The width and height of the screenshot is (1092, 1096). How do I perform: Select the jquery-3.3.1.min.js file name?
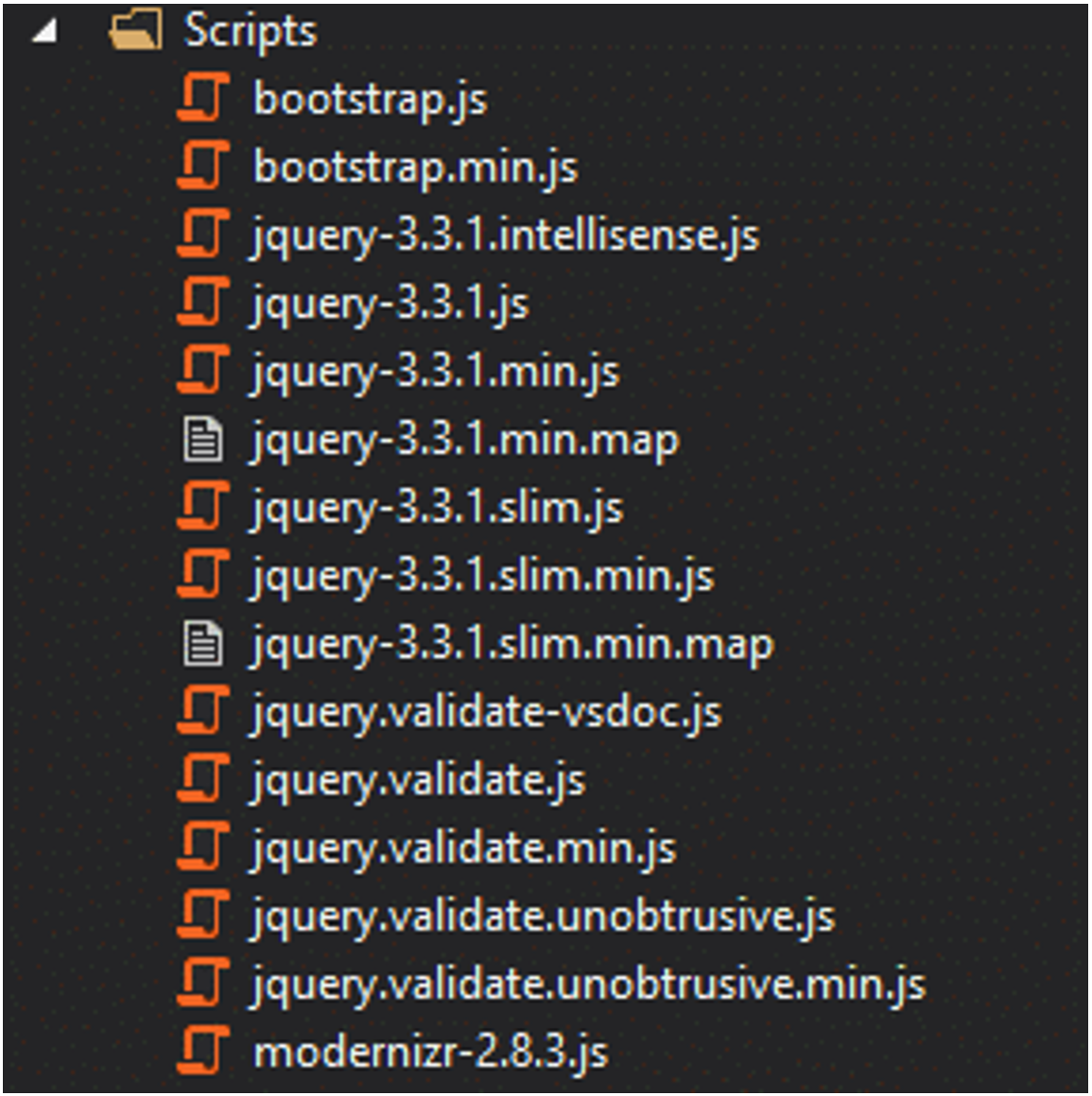pyautogui.click(x=435, y=373)
